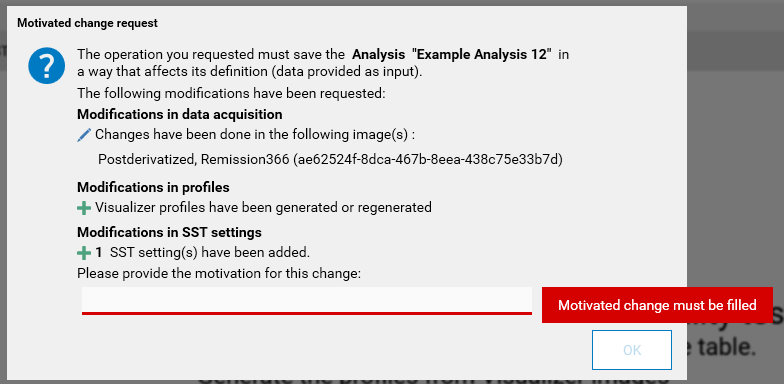The height and width of the screenshot is (384, 784).
Task: Click 'Visualizer profiles have been generated' text
Action: point(264,207)
